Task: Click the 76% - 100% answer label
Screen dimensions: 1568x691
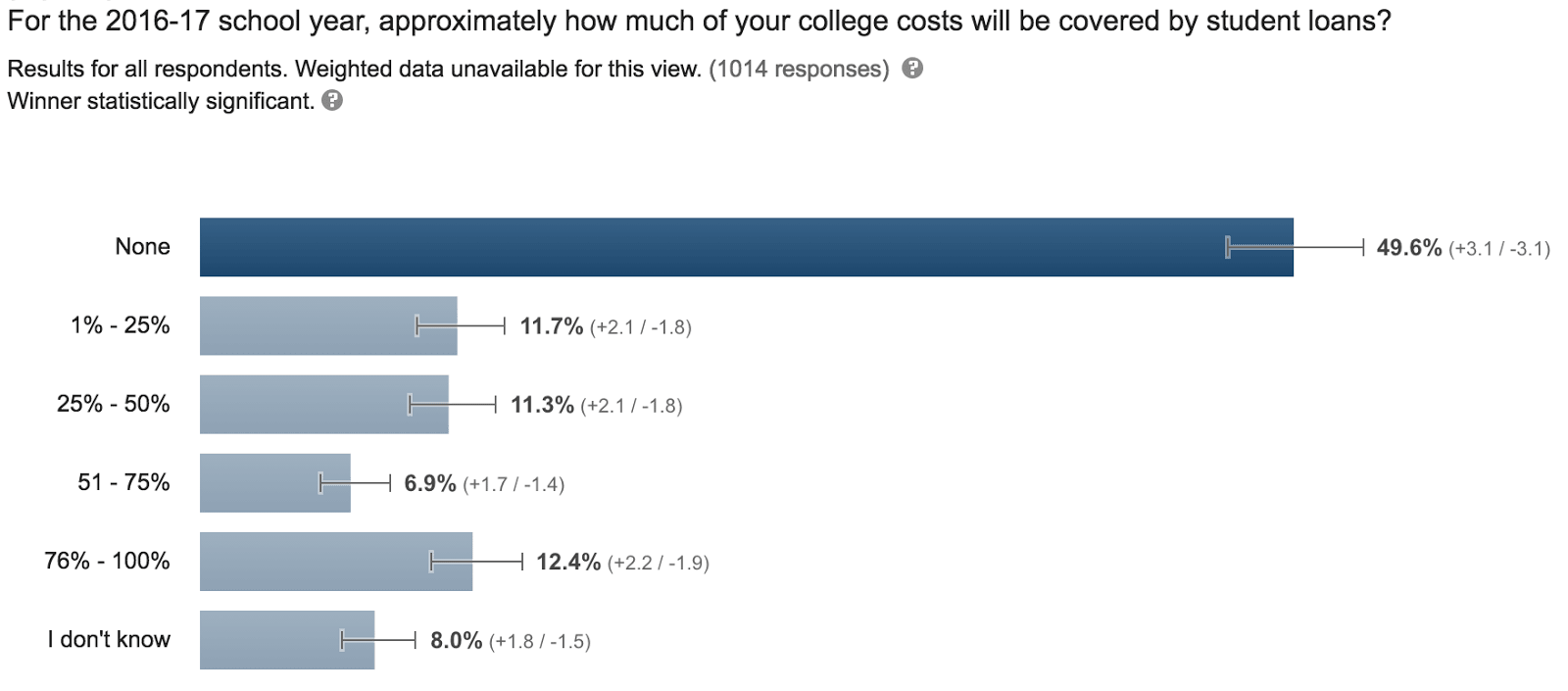Action: (107, 561)
